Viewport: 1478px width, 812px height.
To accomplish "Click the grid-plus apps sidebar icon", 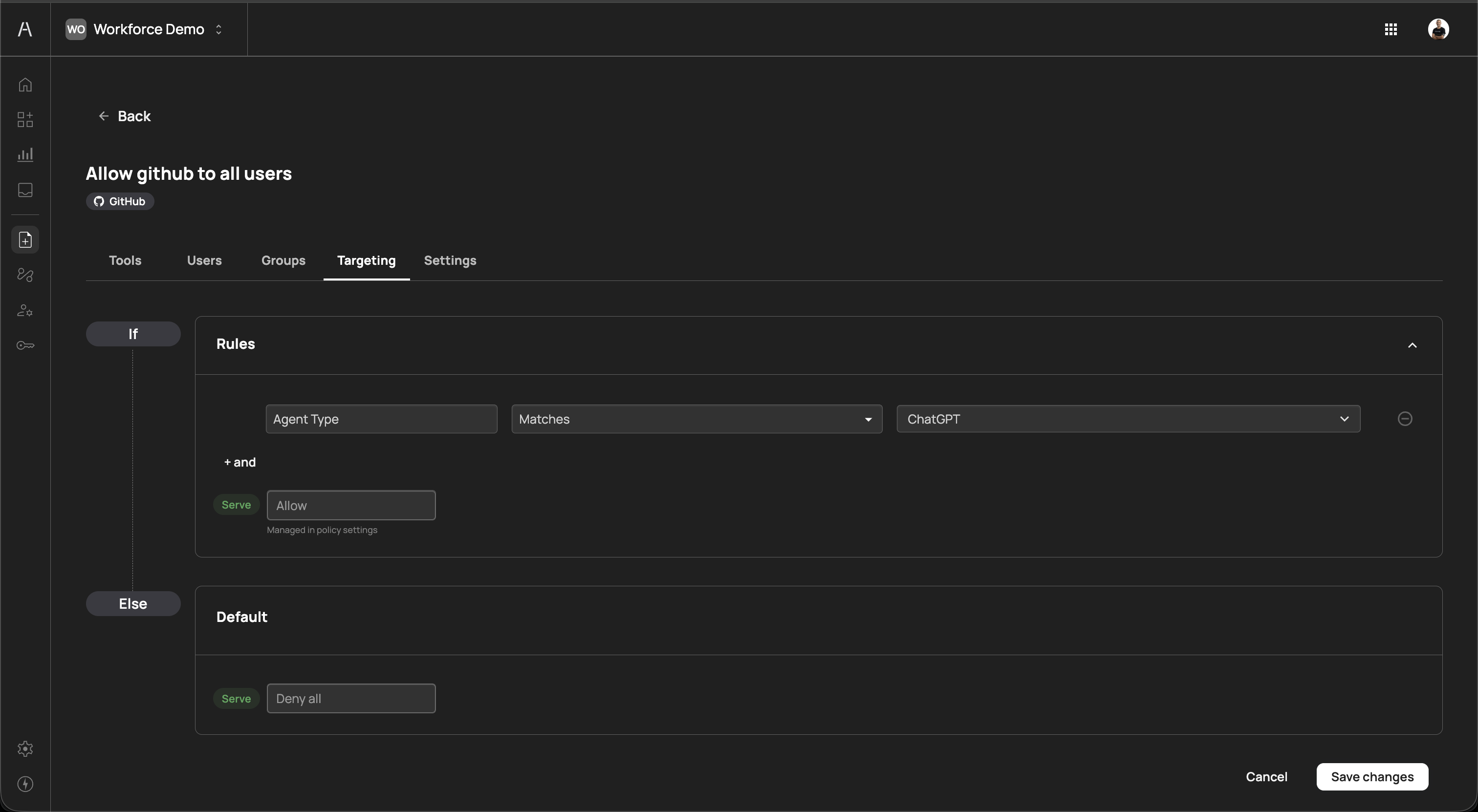I will pos(25,119).
